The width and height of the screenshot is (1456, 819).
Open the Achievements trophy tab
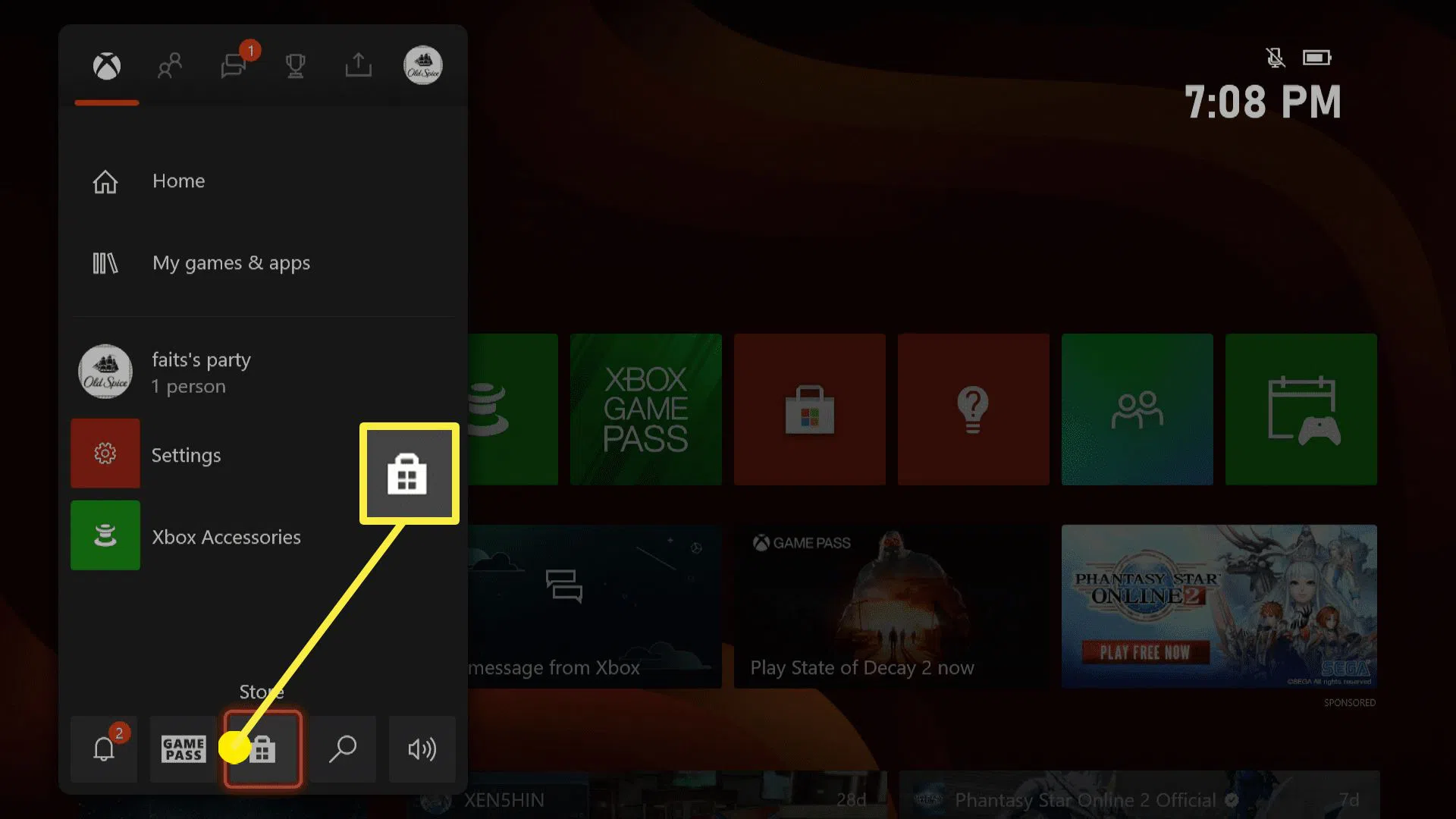[296, 67]
